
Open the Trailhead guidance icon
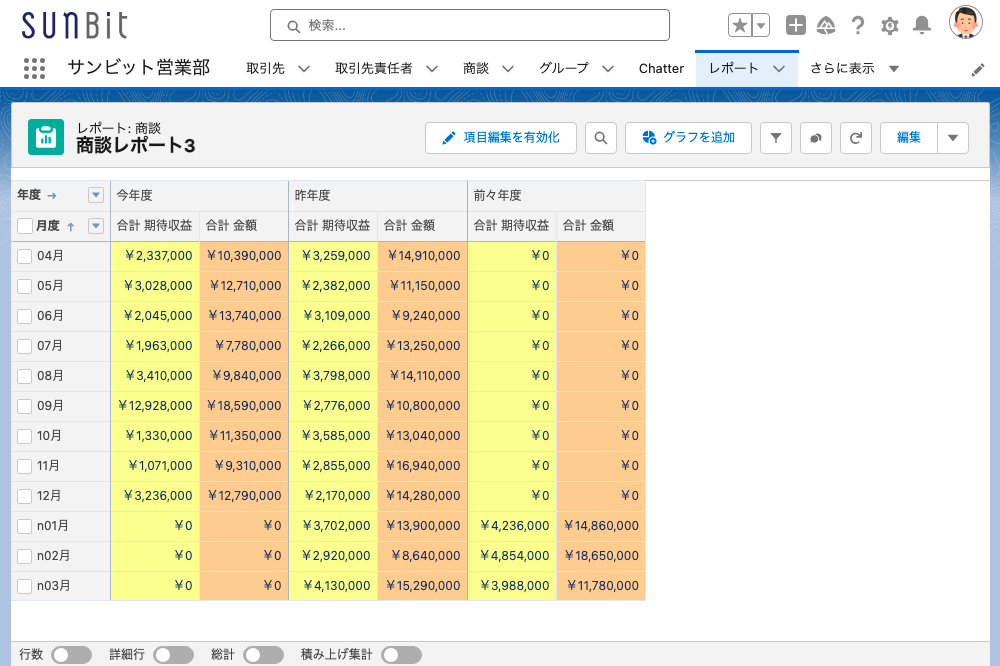826,26
